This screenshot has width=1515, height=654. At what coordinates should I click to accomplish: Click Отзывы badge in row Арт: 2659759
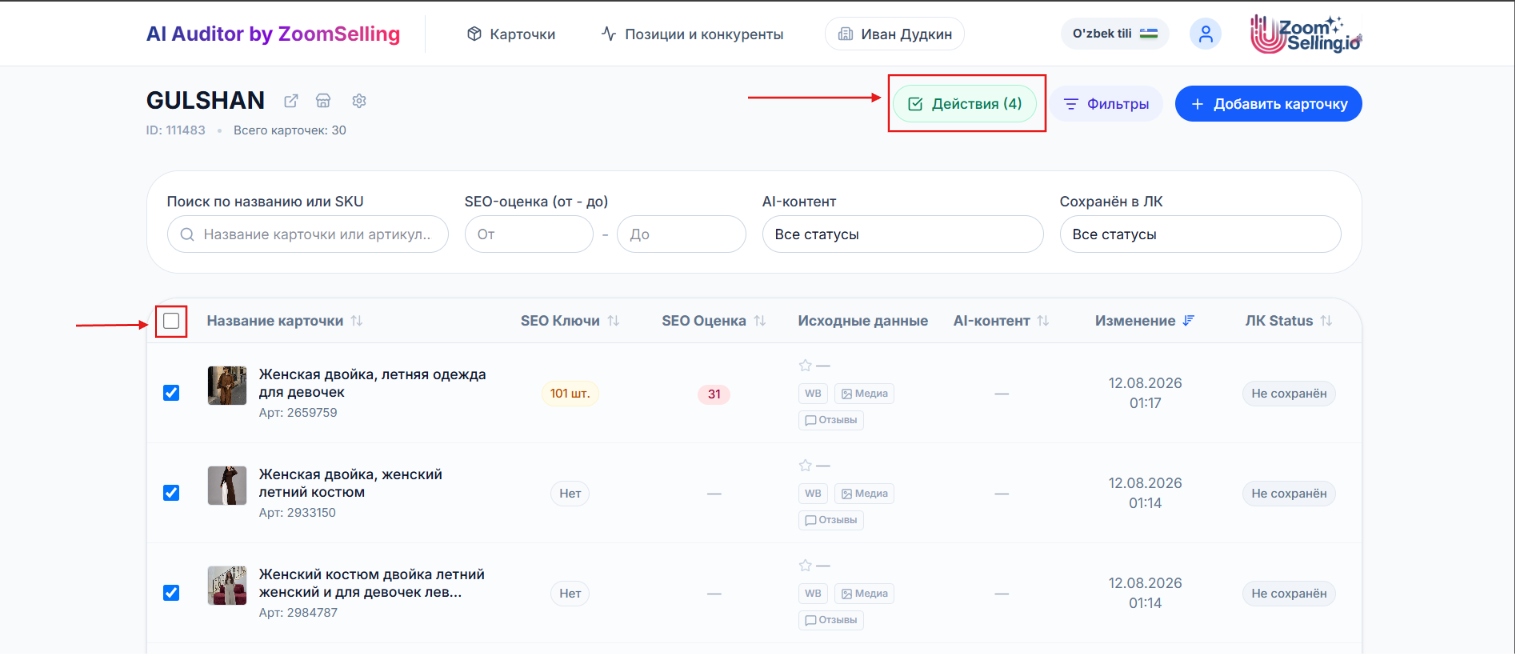click(831, 420)
